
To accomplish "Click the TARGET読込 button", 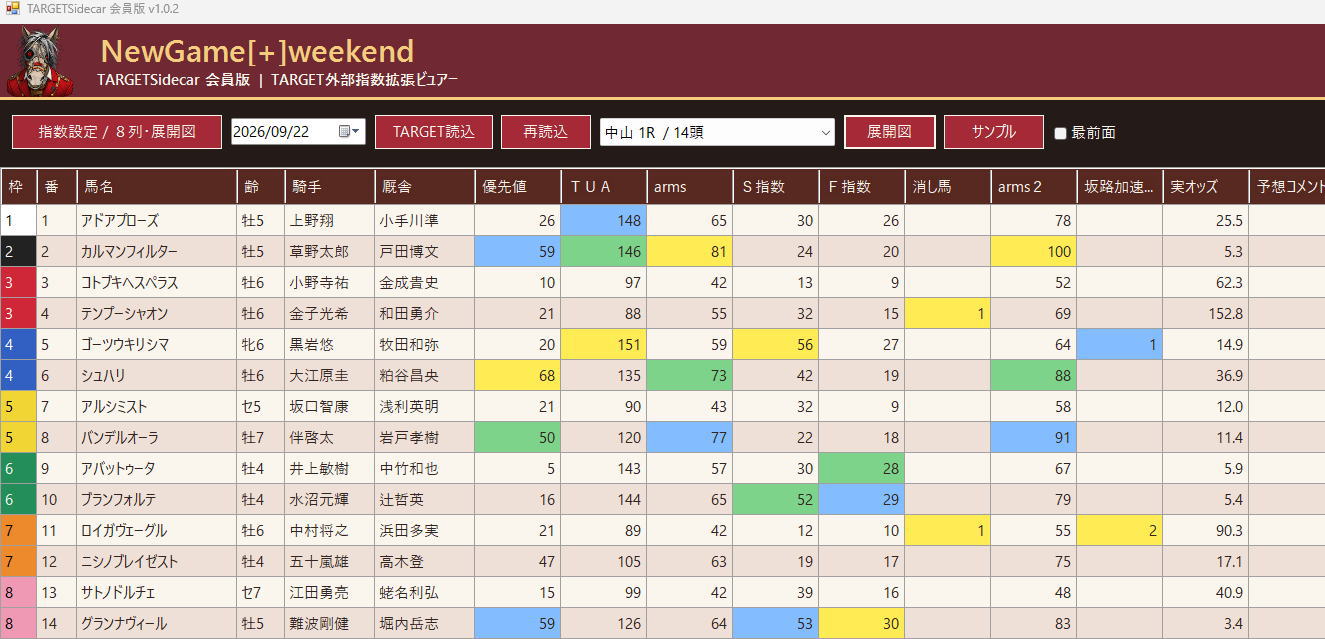I will click(434, 132).
